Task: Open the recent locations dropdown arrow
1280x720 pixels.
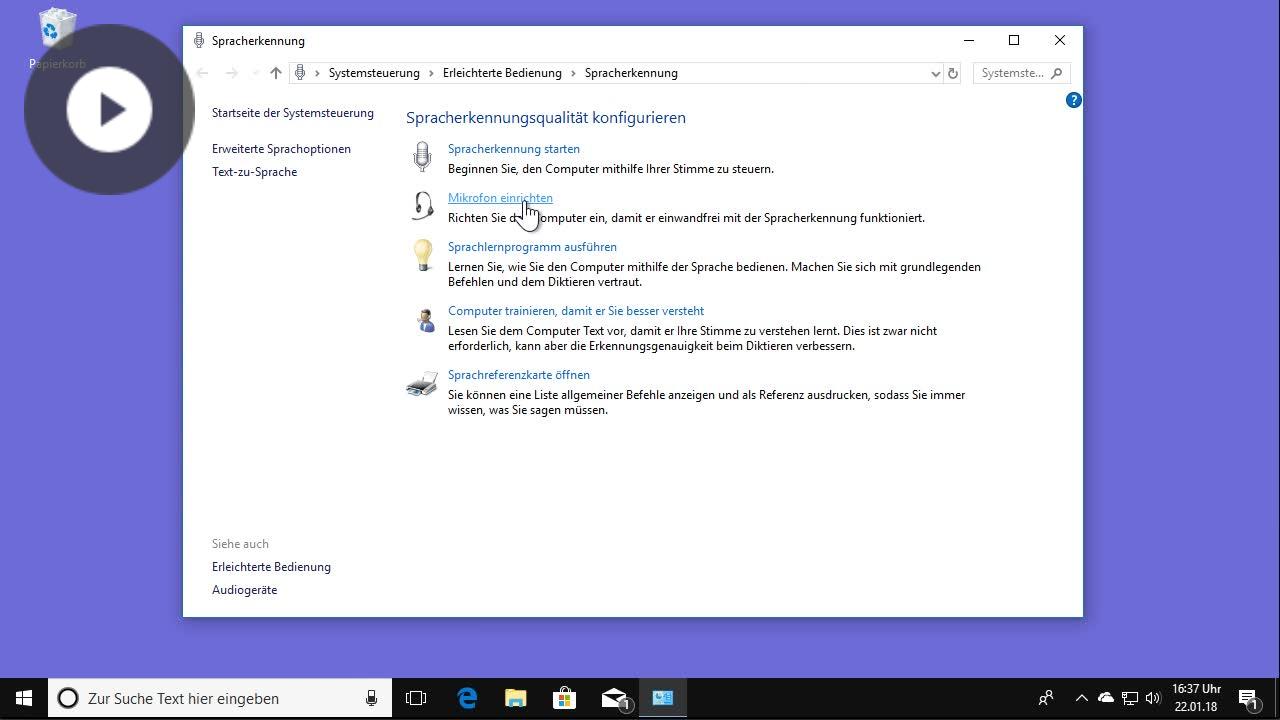Action: point(254,73)
